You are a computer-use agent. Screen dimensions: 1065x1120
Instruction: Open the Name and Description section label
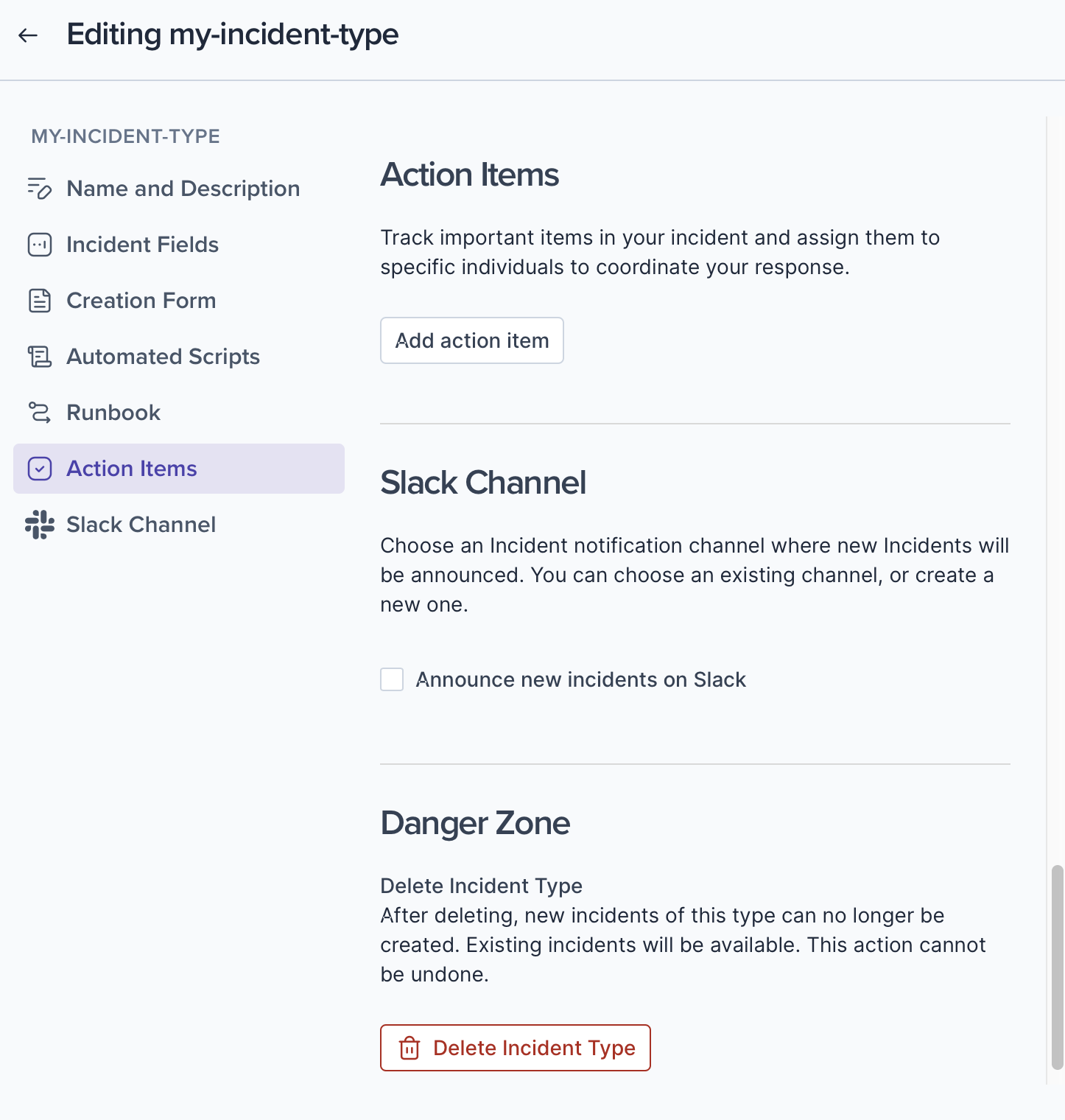pyautogui.click(x=183, y=189)
